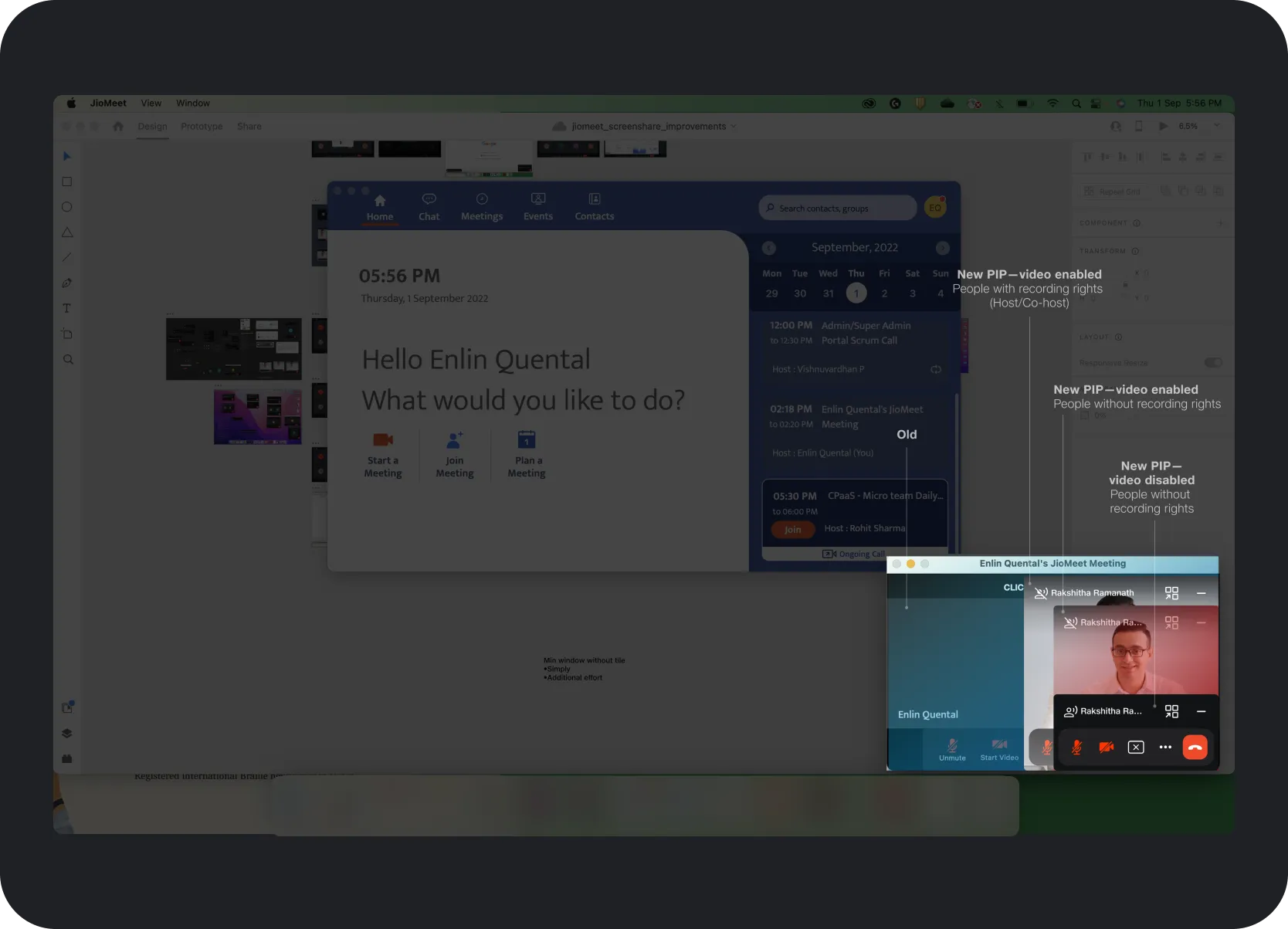
Task: Click Unmute in old meeting window
Action: coord(952,749)
